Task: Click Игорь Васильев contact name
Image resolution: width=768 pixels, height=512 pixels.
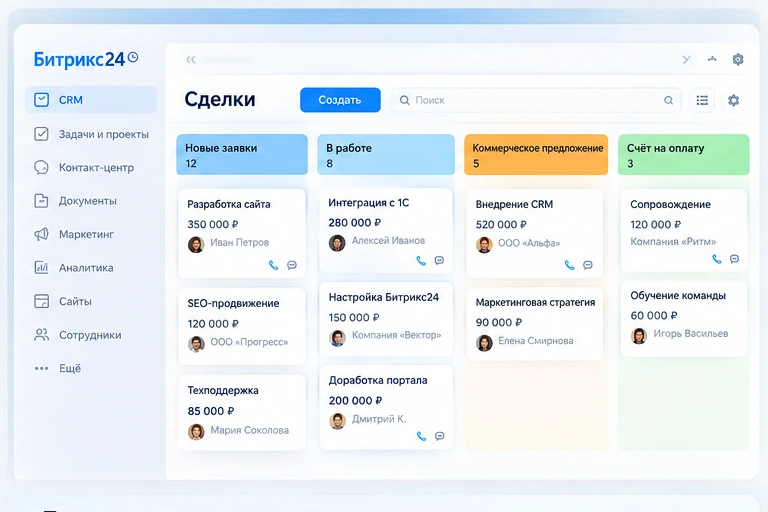Action: [691, 334]
